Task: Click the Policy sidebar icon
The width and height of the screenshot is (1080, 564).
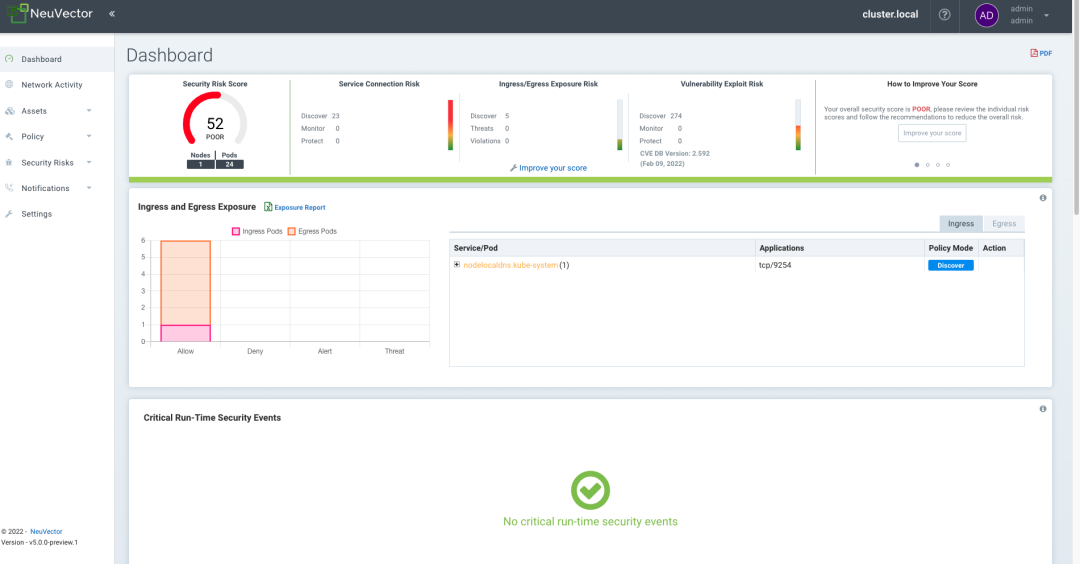Action: [x=9, y=136]
